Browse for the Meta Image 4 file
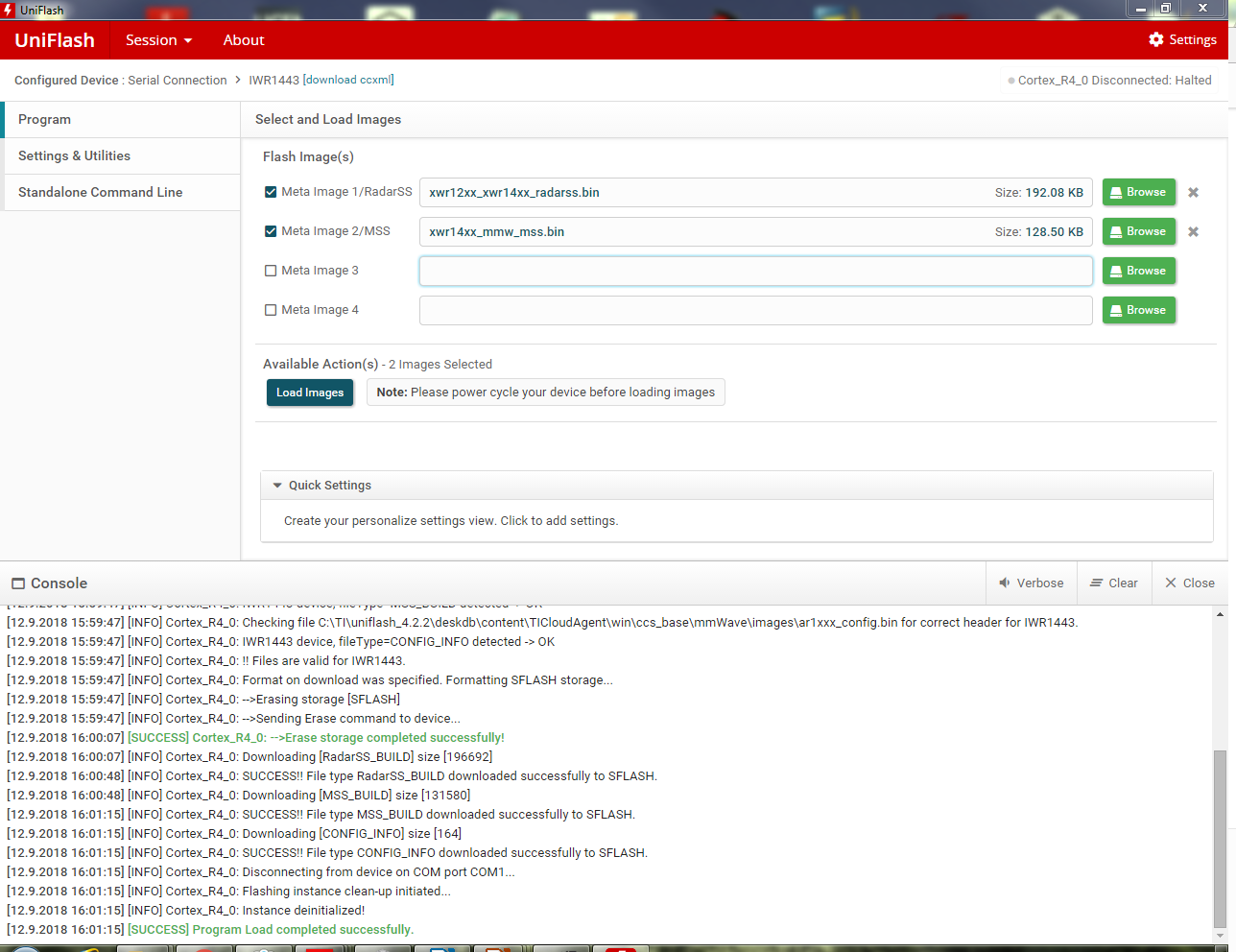The width and height of the screenshot is (1236, 952). pyautogui.click(x=1139, y=310)
